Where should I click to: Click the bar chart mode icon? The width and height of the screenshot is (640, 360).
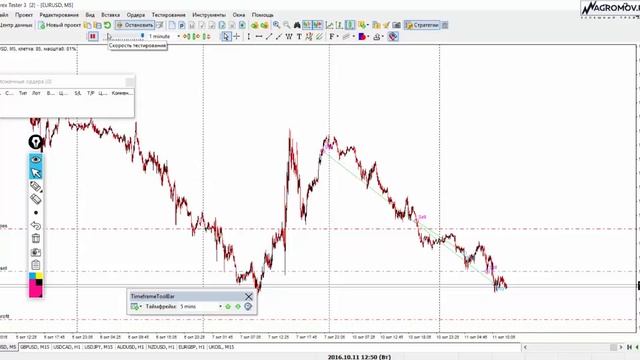coord(340,25)
